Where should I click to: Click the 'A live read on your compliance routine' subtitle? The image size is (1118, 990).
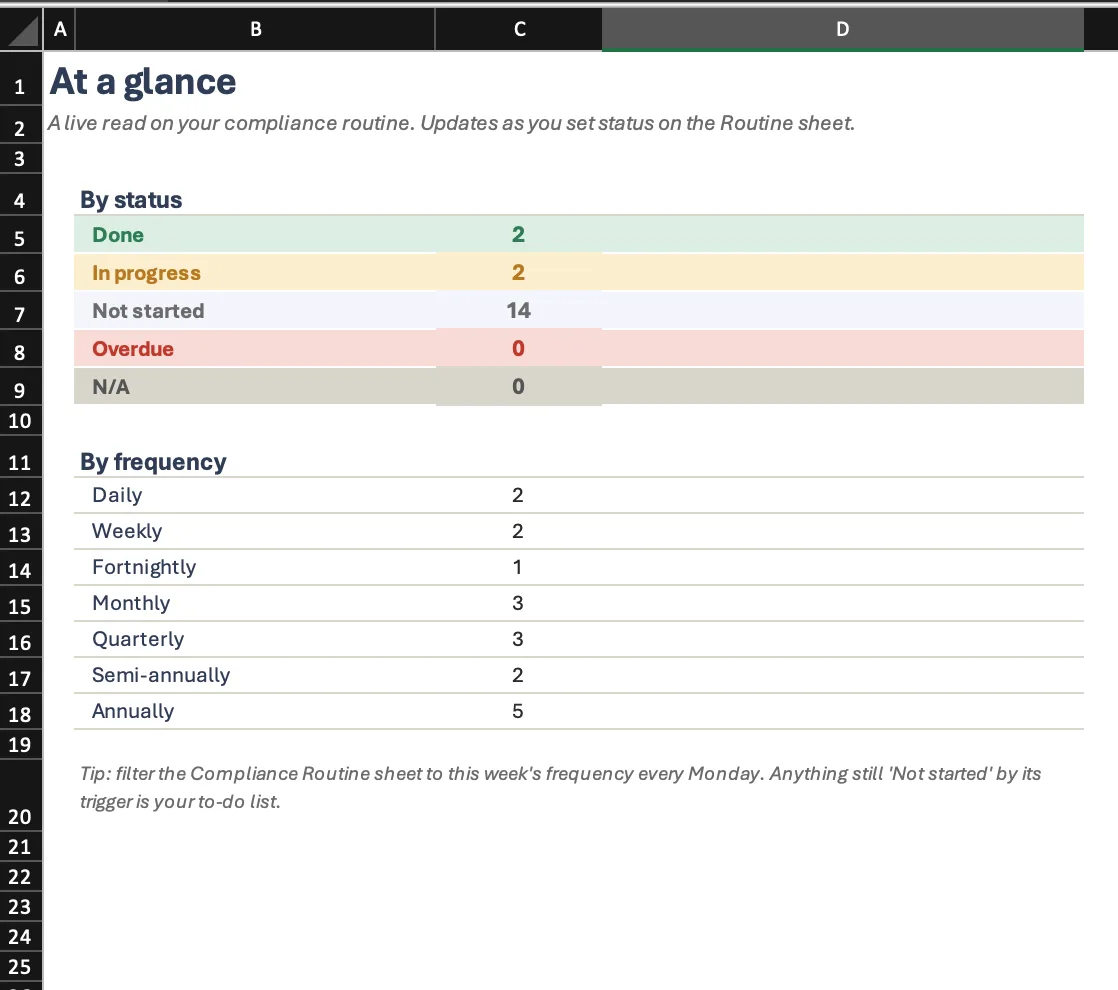(451, 123)
